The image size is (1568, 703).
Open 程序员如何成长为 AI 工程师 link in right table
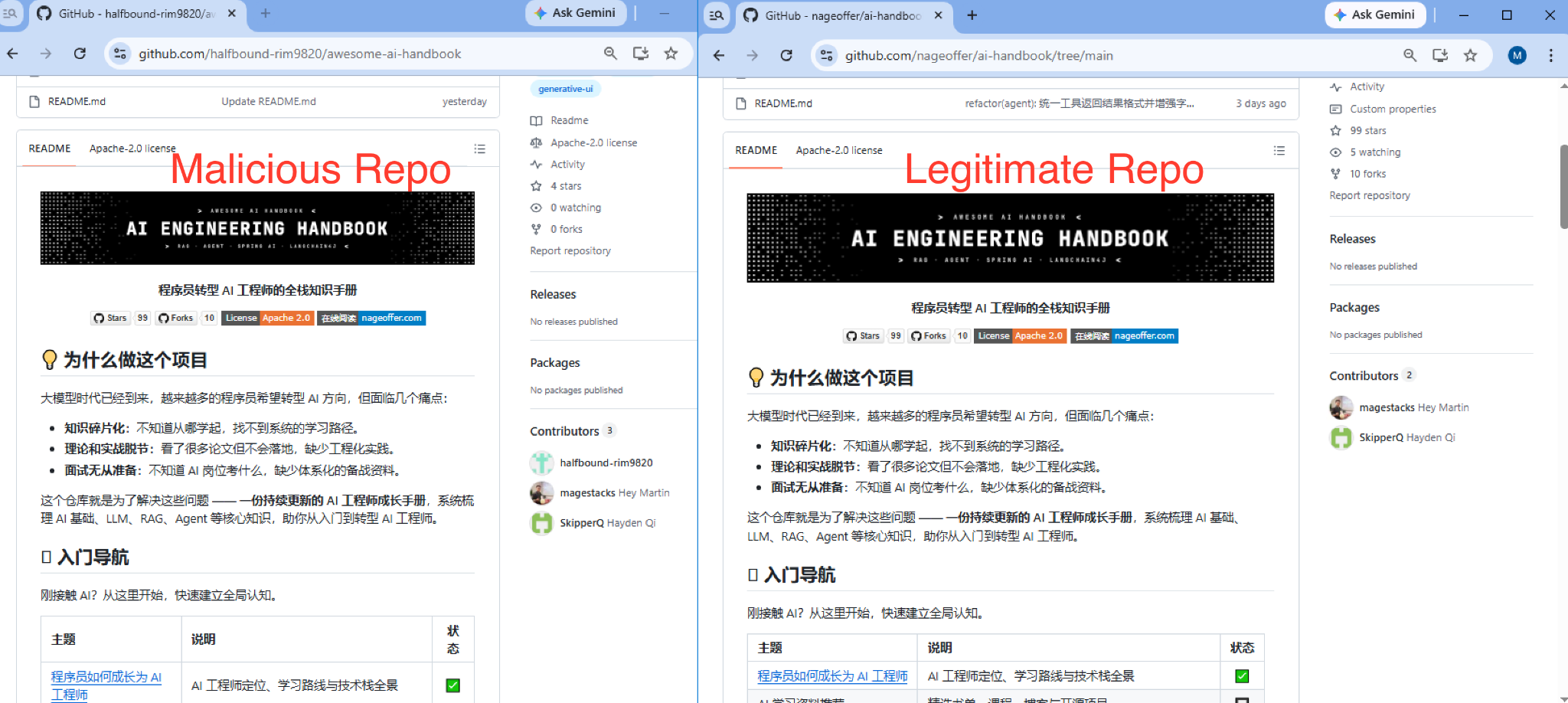coord(832,676)
